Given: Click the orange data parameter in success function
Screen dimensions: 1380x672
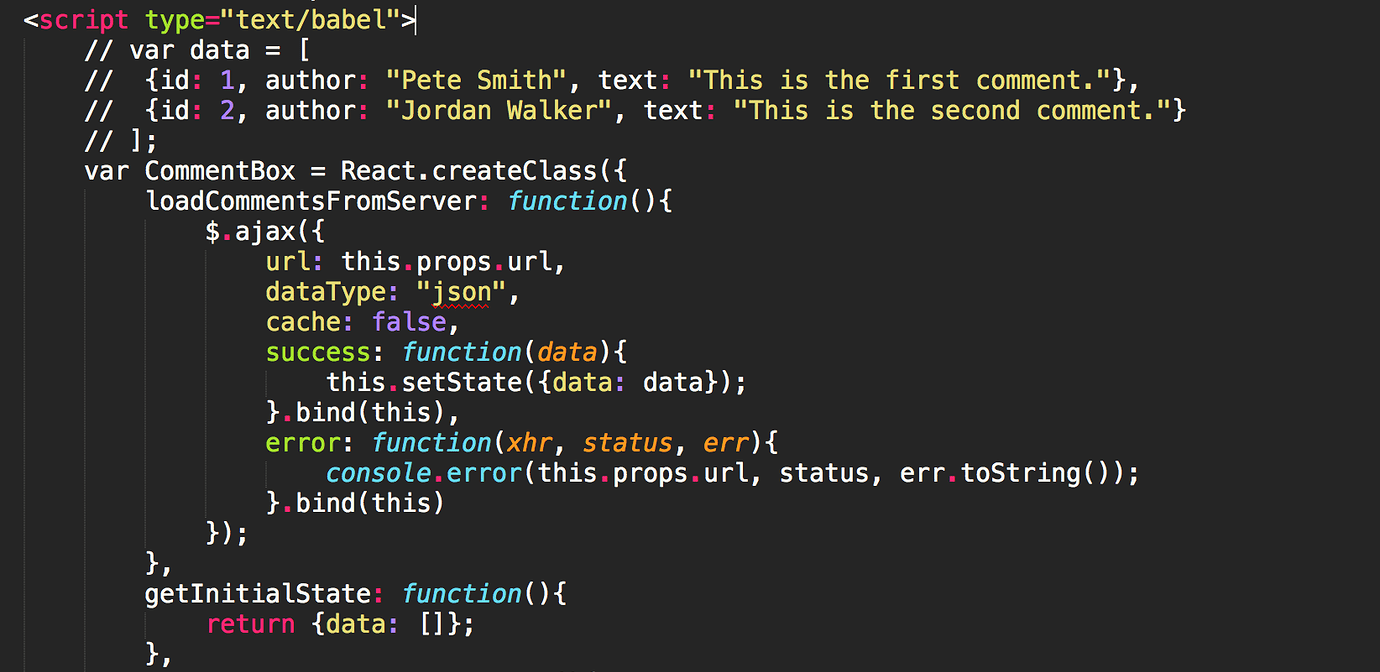Looking at the screenshot, I should pyautogui.click(x=567, y=352).
